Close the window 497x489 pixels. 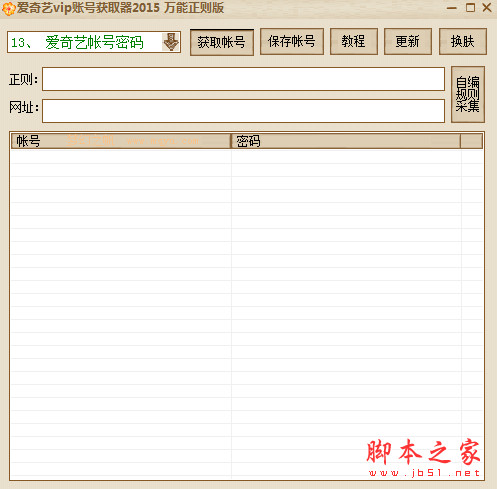pos(487,8)
